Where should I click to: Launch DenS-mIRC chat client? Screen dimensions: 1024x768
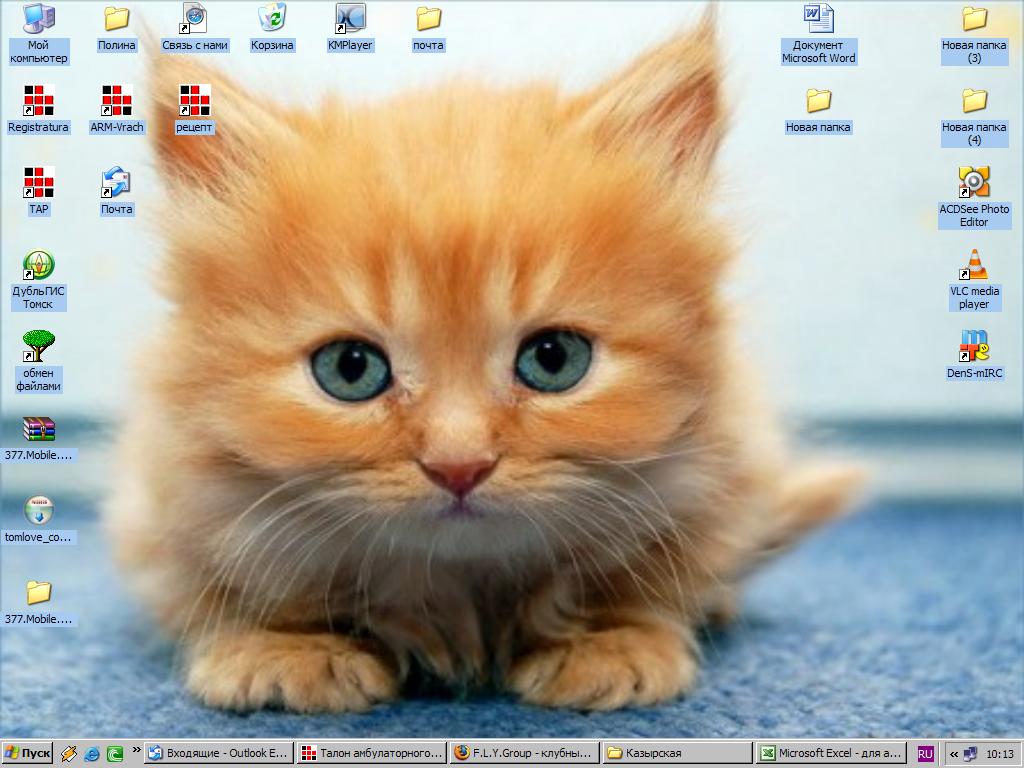click(x=974, y=356)
